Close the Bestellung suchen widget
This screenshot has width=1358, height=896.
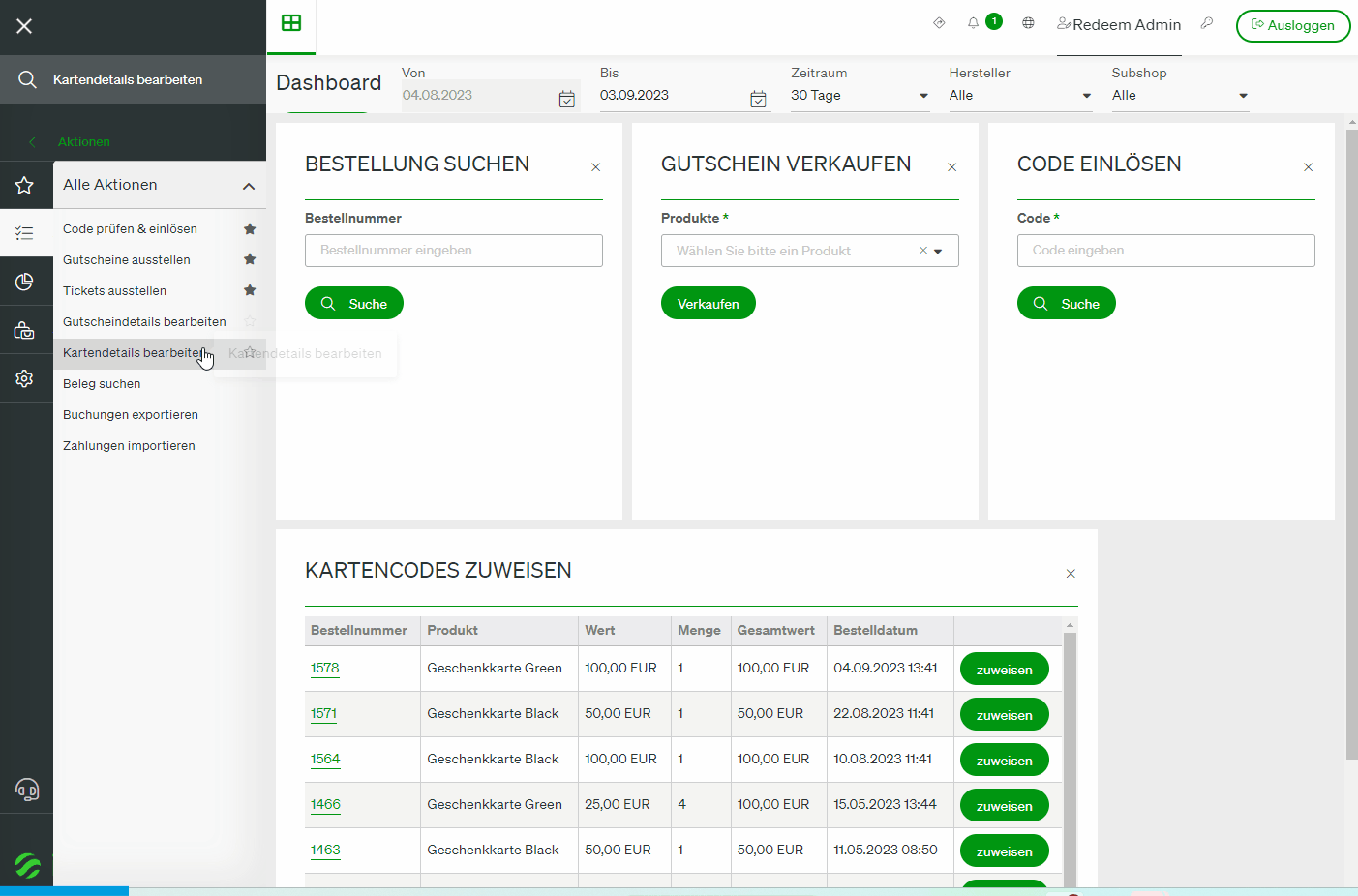(596, 167)
